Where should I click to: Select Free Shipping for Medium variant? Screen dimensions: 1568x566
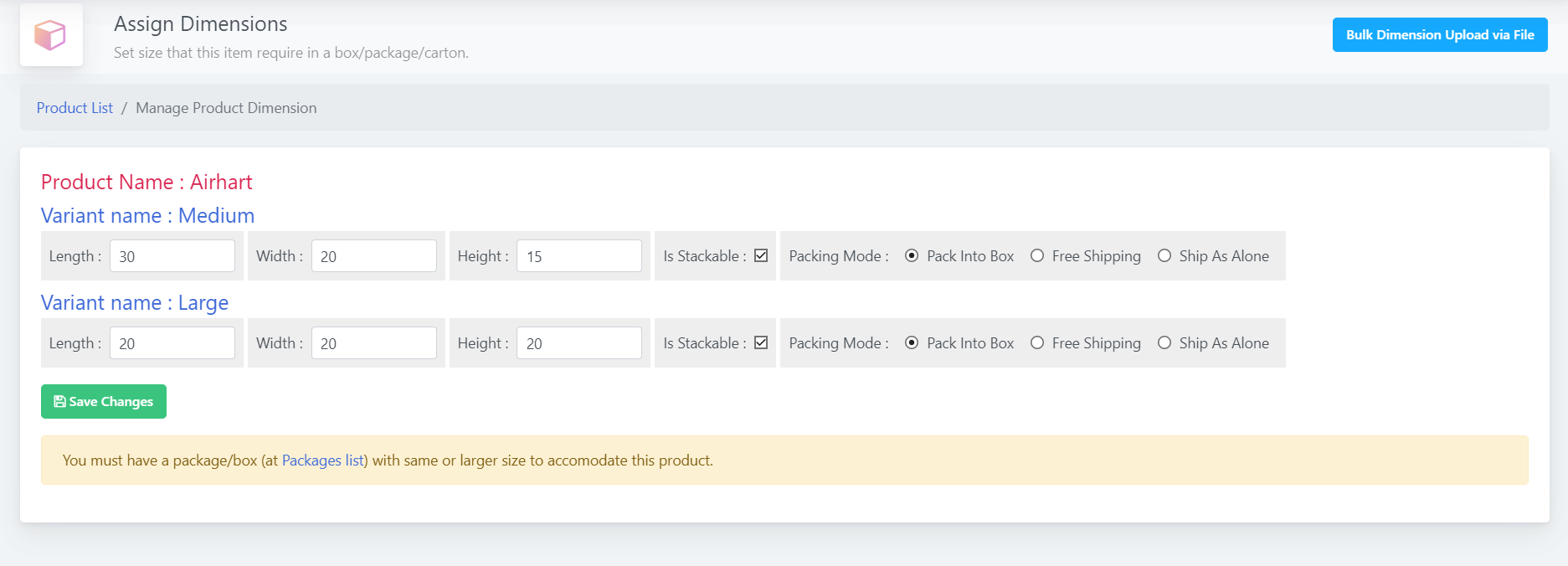coord(1037,256)
